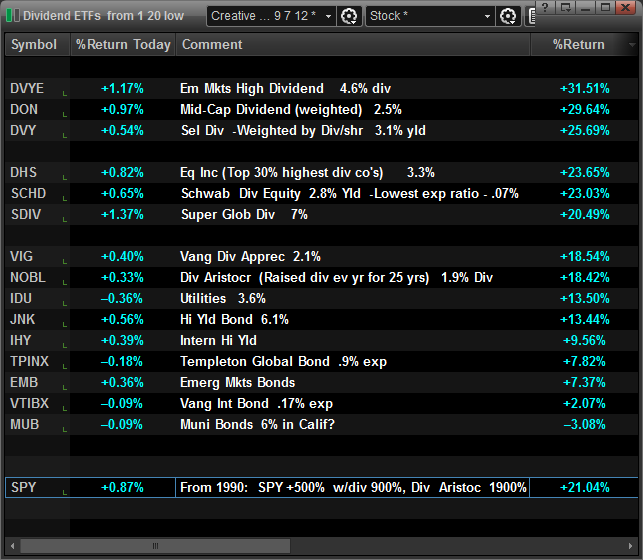Click the window title 'Dividend ETFs from 1 20 low'

tap(103, 16)
